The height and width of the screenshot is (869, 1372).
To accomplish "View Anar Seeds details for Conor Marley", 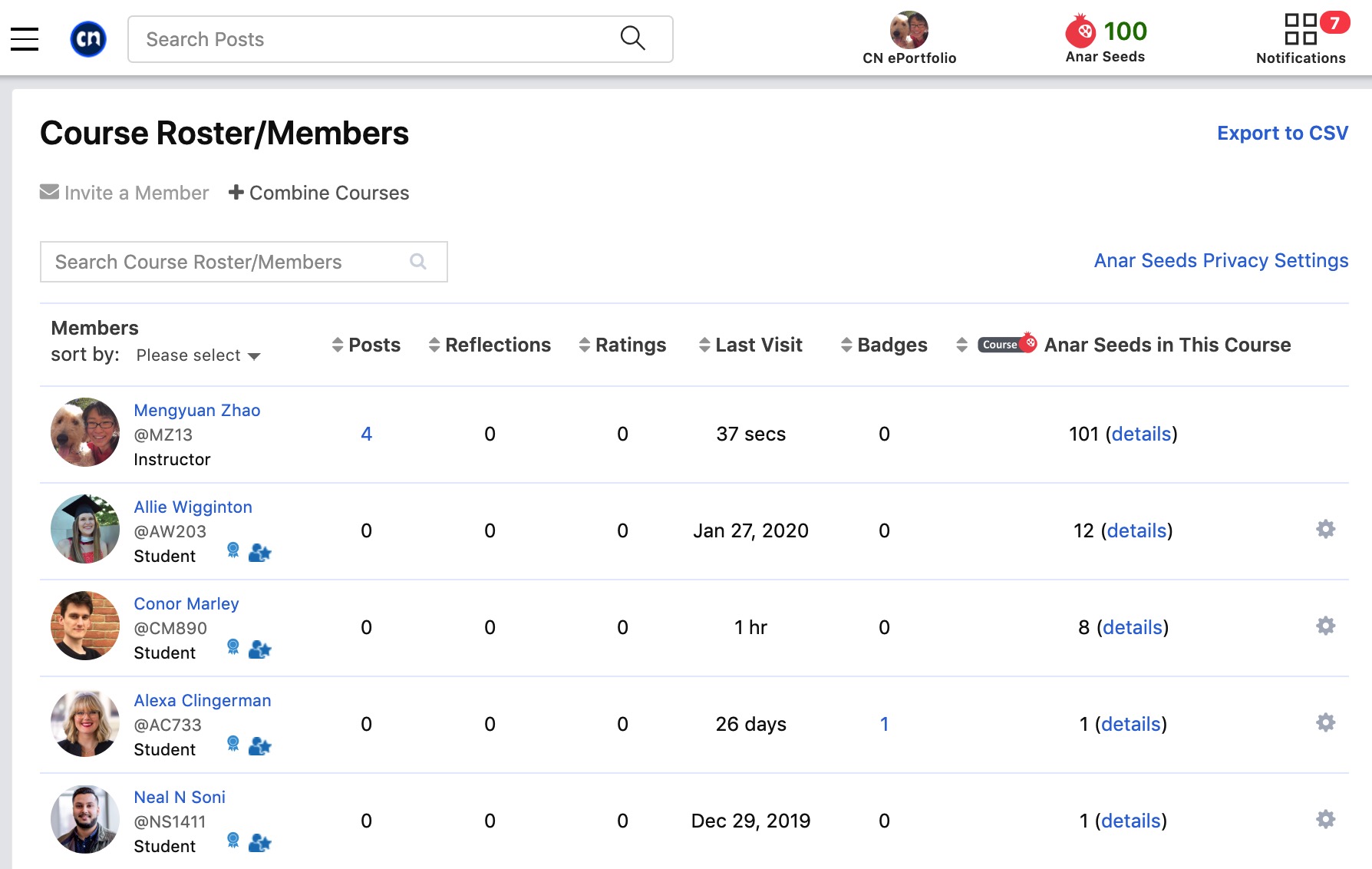I will pyautogui.click(x=1133, y=627).
